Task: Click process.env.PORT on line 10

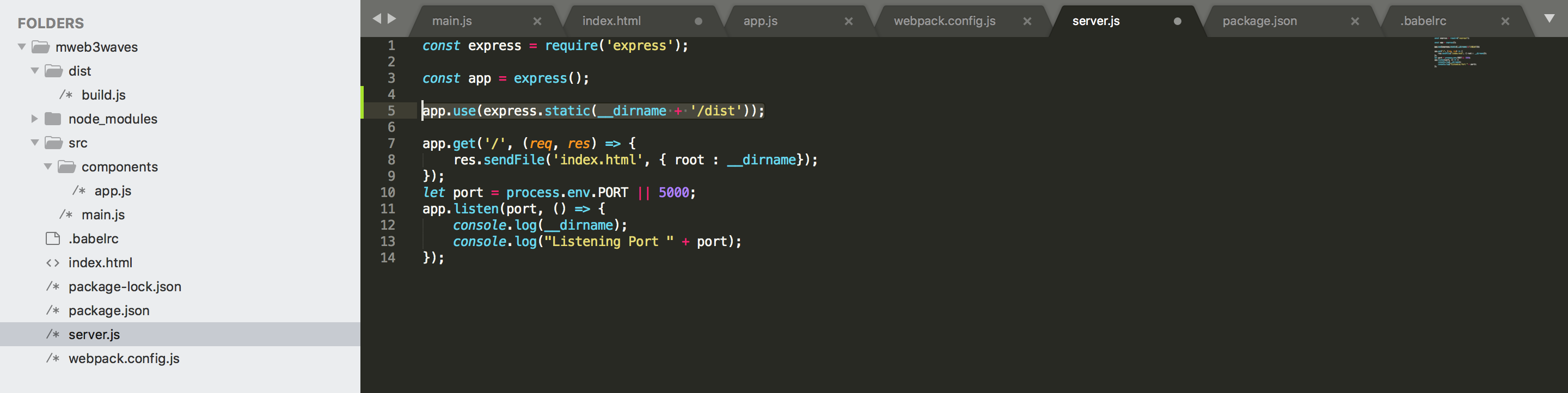Action: pyautogui.click(x=567, y=193)
